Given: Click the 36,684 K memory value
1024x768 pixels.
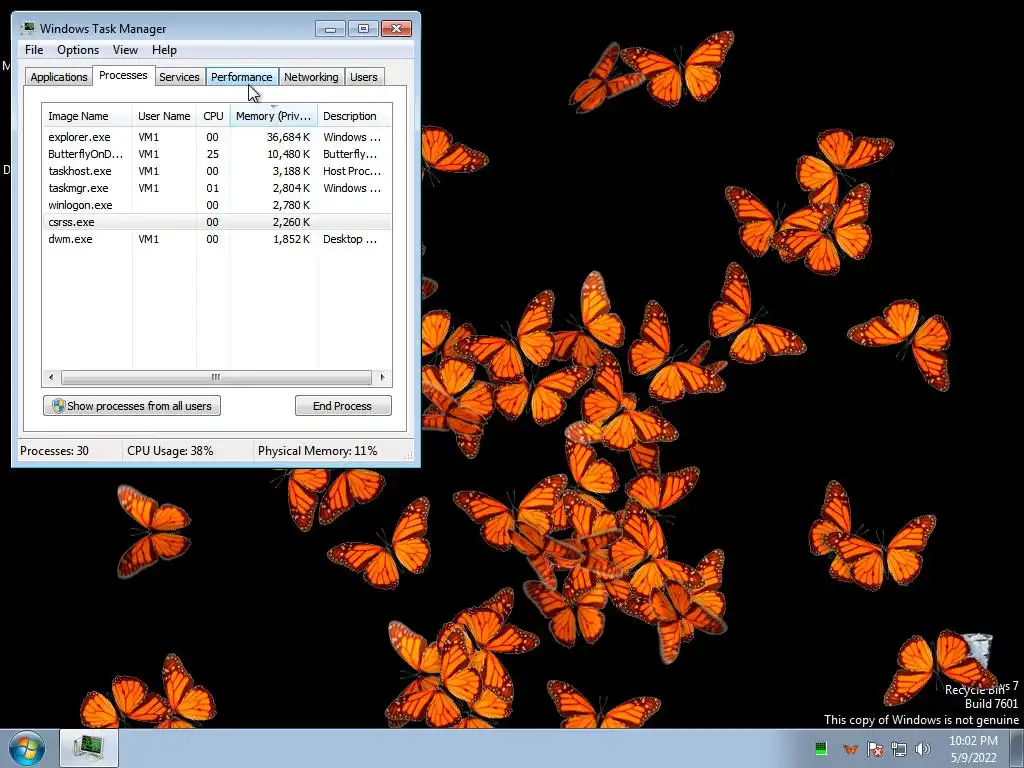Looking at the screenshot, I should point(288,137).
